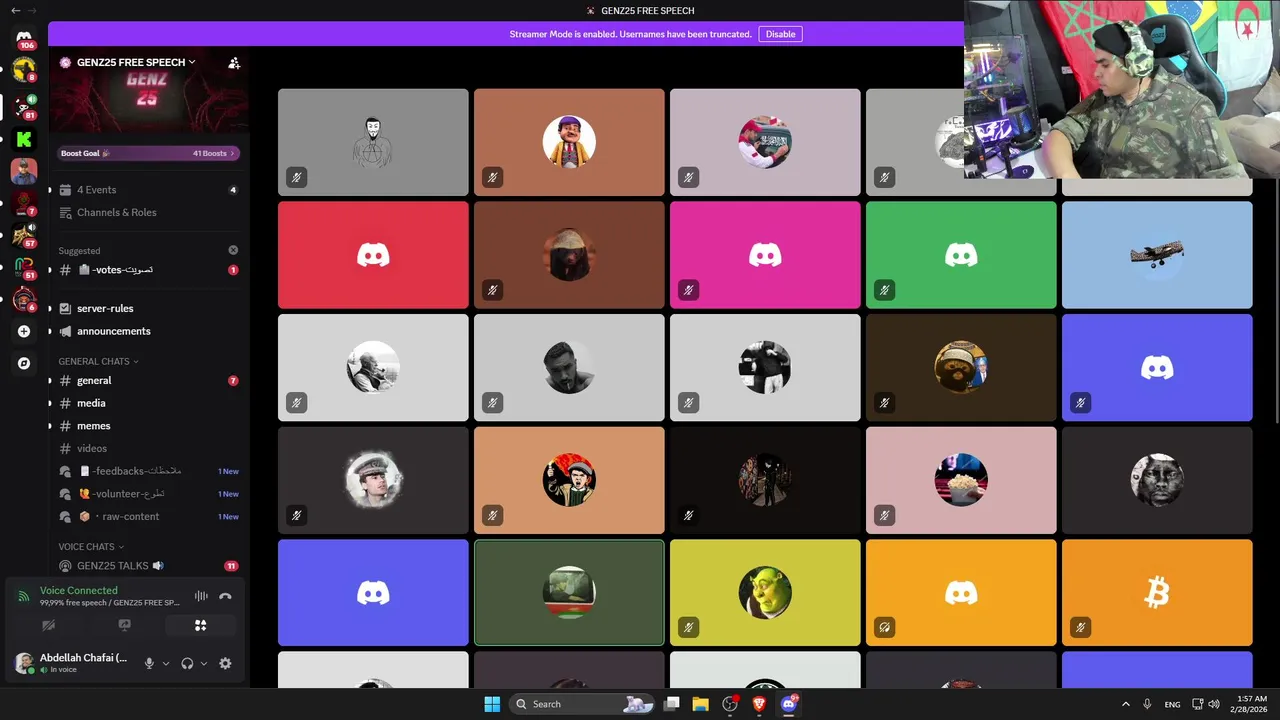This screenshot has width=1280, height=720.
Task: Click the taskbar Search box
Action: point(583,704)
